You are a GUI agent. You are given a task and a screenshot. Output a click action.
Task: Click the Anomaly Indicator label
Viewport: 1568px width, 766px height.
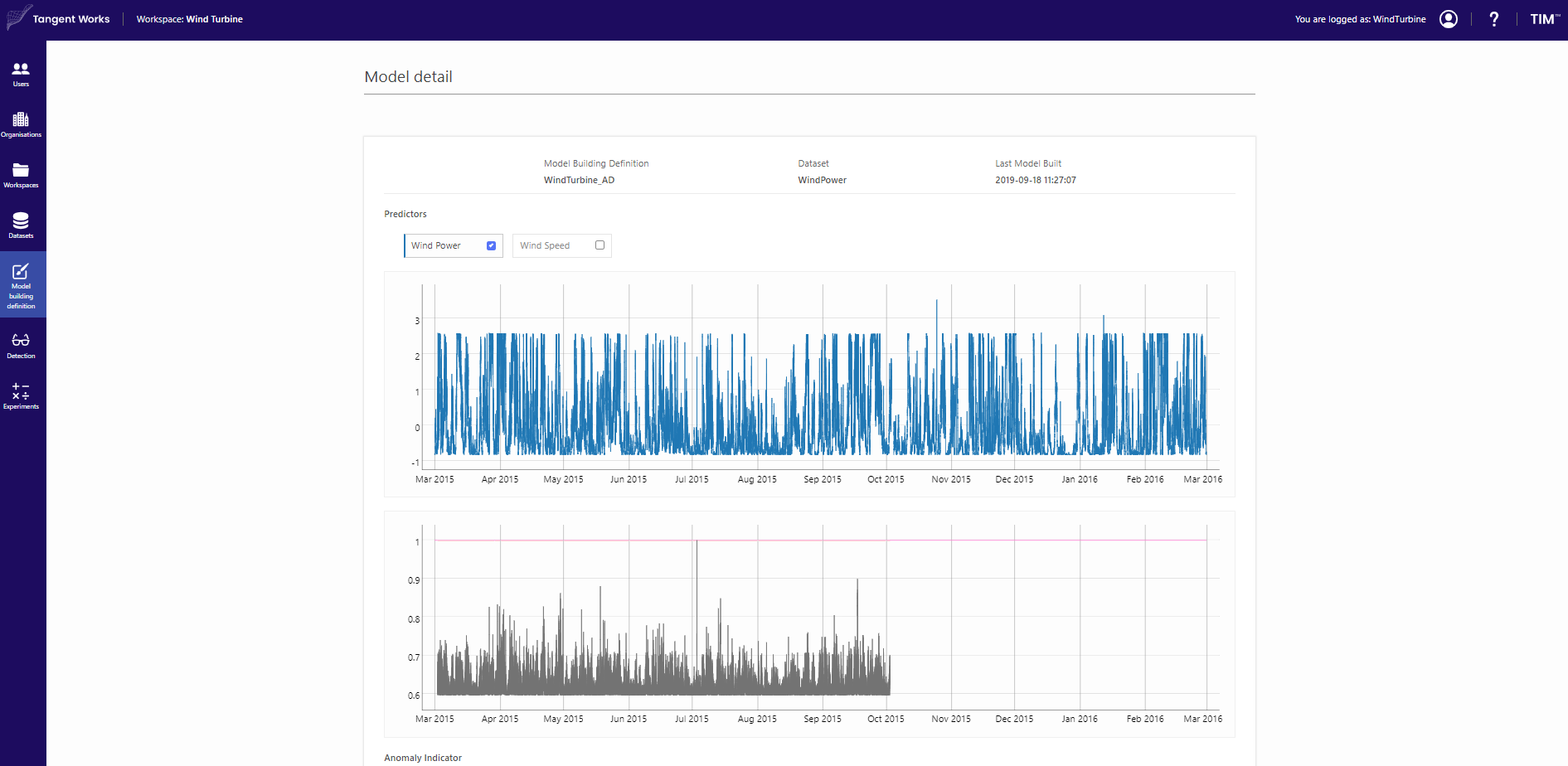[422, 758]
